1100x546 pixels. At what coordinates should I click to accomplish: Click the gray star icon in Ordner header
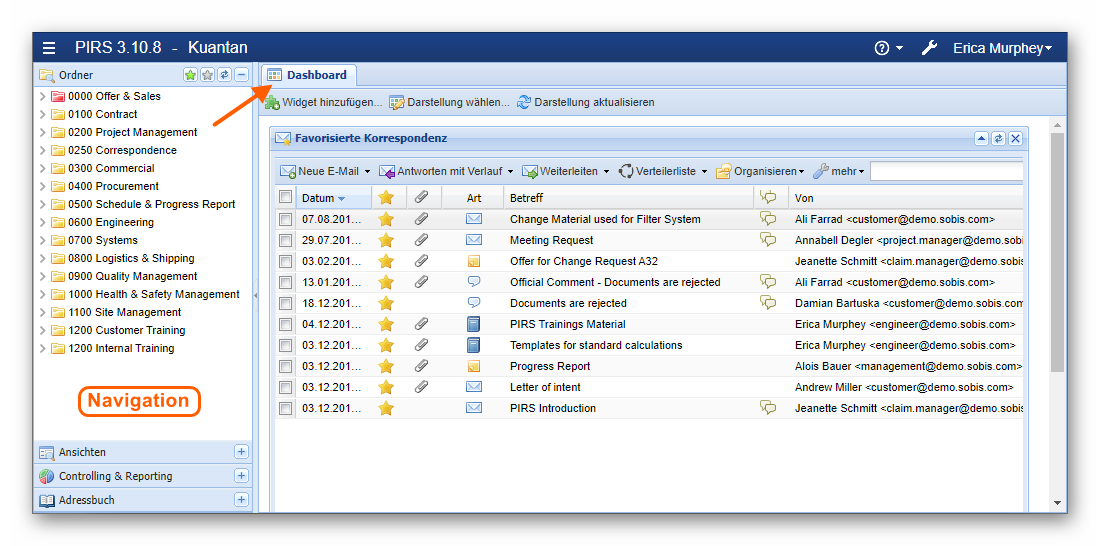[x=207, y=74]
